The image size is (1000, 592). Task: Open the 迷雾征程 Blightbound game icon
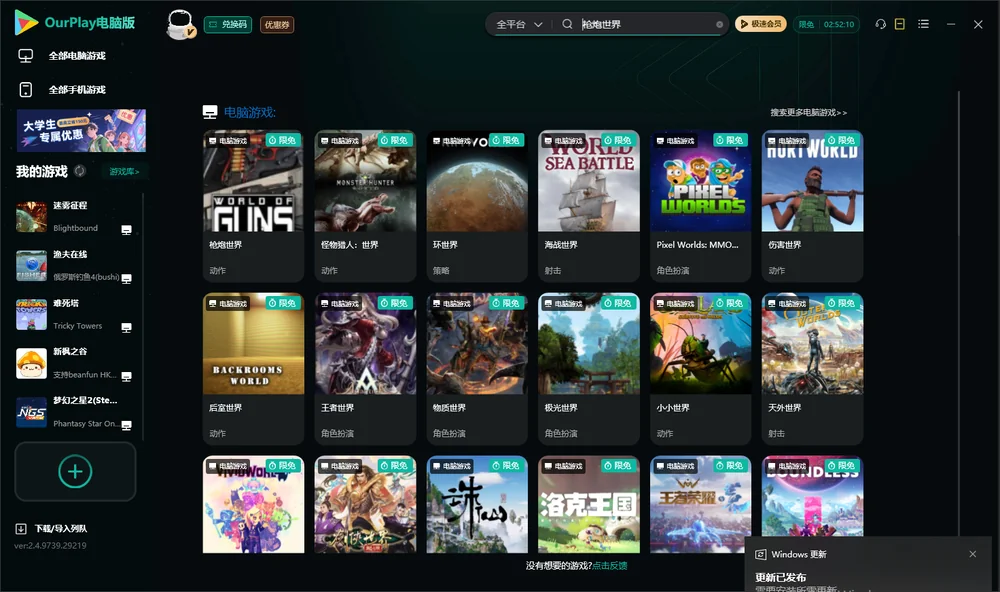[31, 217]
